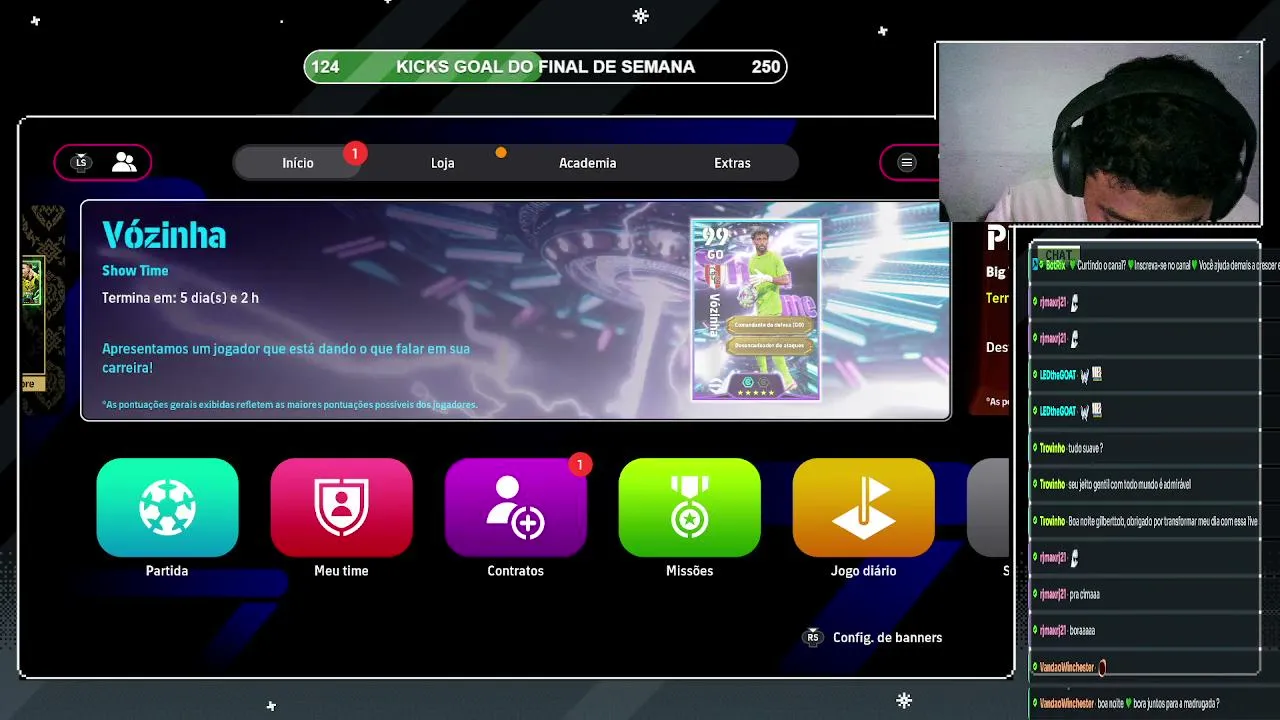The image size is (1280, 720).
Task: Open the friends list icon with LS badge
Action: (103, 162)
